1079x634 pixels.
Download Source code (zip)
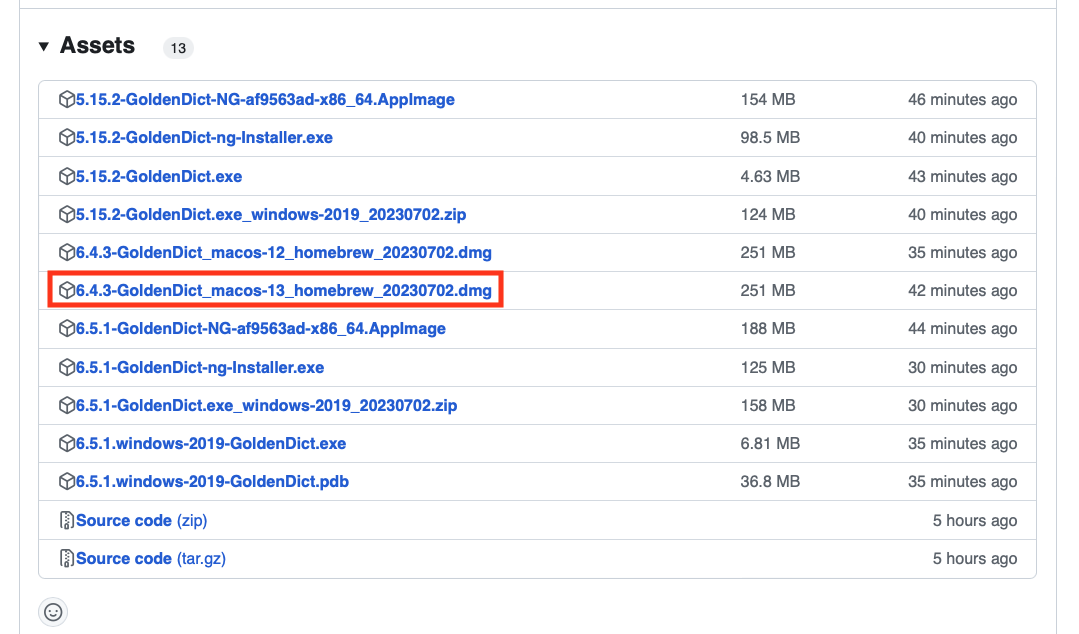pos(141,520)
